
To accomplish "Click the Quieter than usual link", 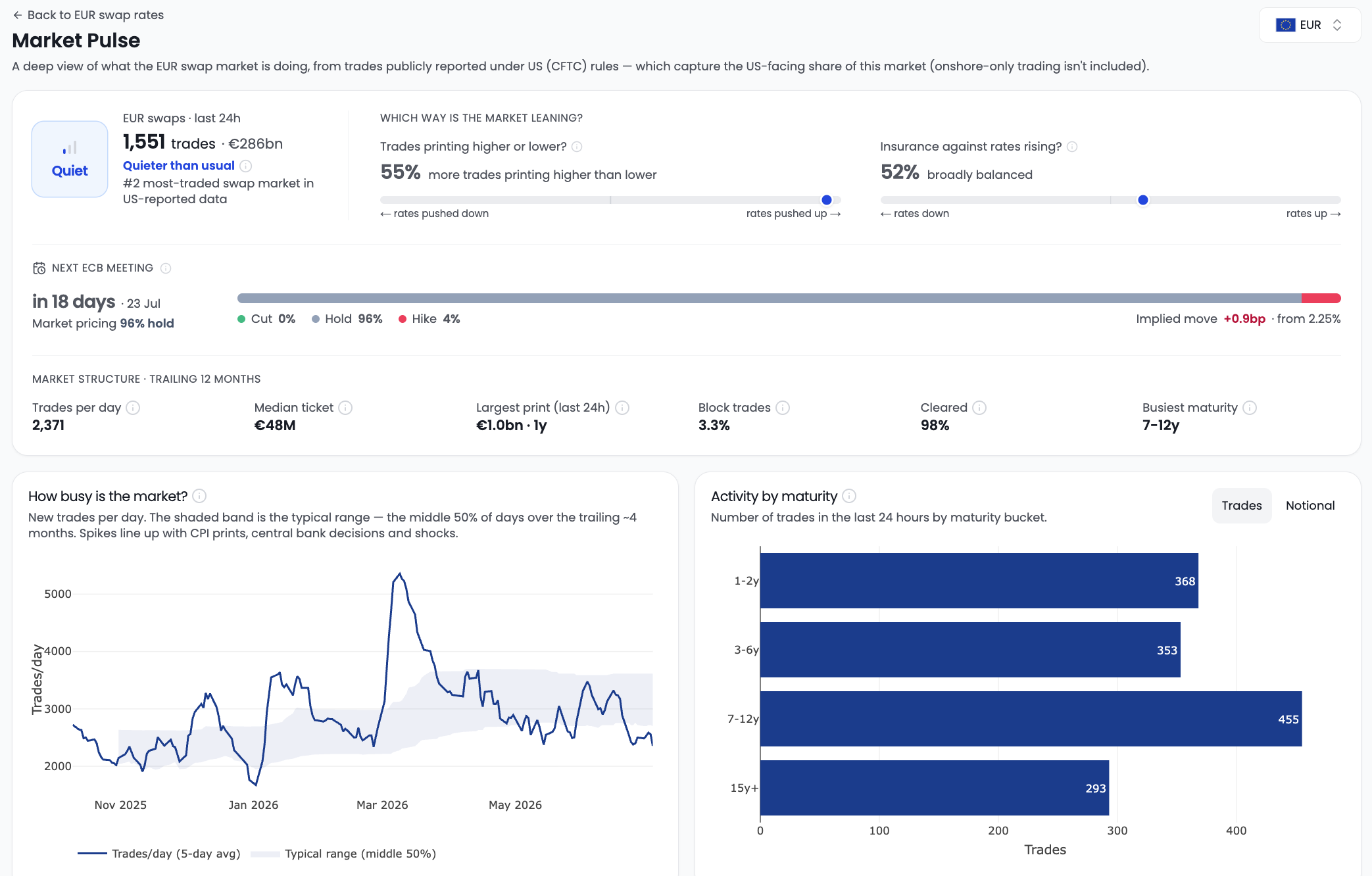I will (178, 166).
